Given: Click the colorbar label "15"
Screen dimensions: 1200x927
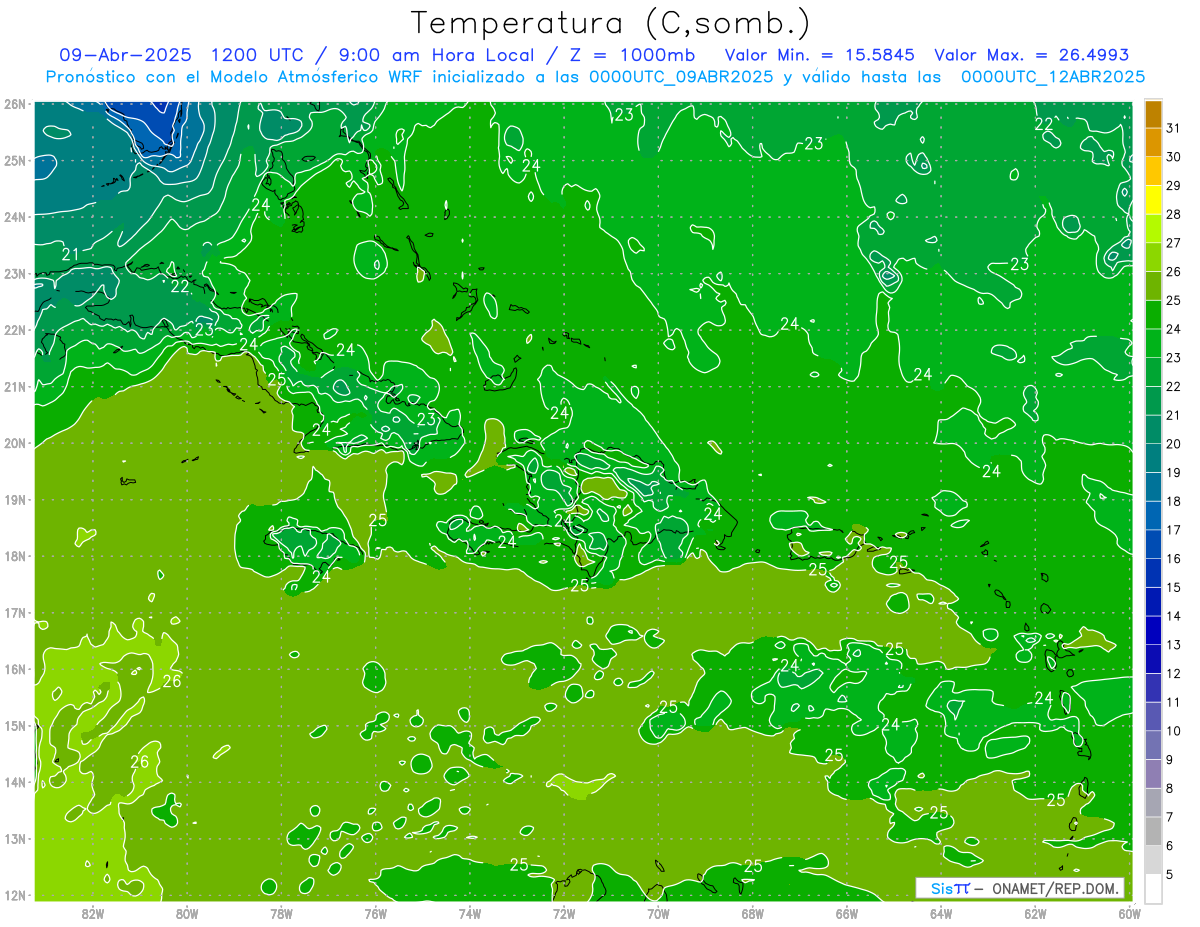Looking at the screenshot, I should tap(1174, 587).
